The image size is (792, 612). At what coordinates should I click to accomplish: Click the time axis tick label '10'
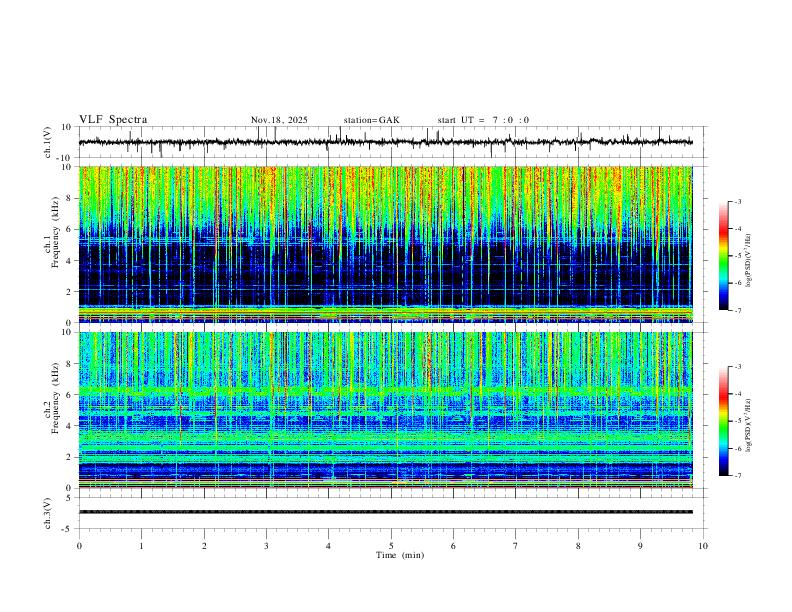click(x=703, y=546)
